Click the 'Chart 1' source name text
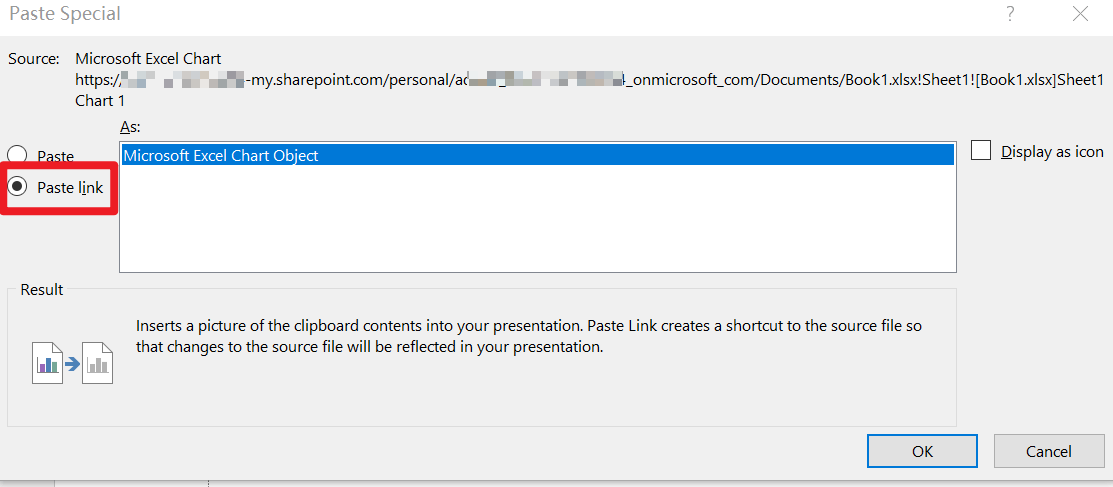 [100, 101]
